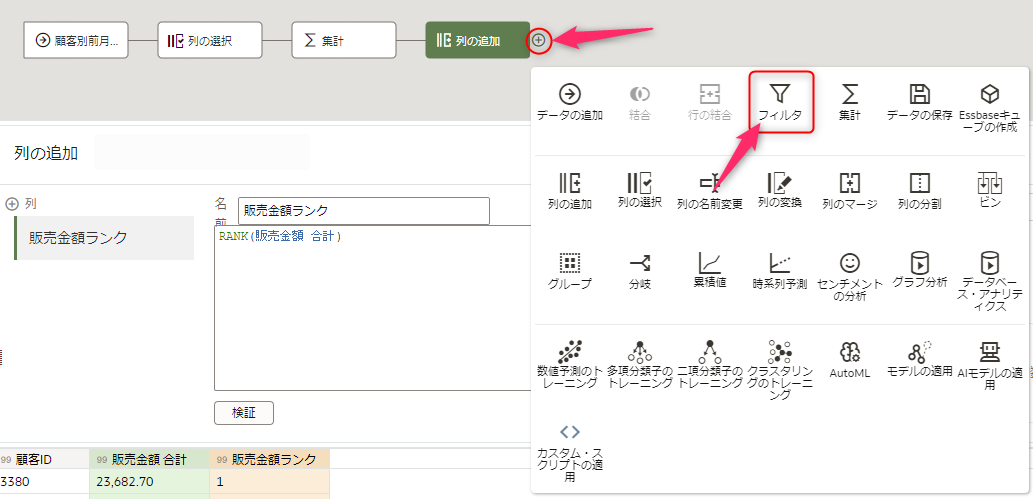Choose クラスタリングのトレーニング step
1033x499 pixels.
click(x=781, y=370)
